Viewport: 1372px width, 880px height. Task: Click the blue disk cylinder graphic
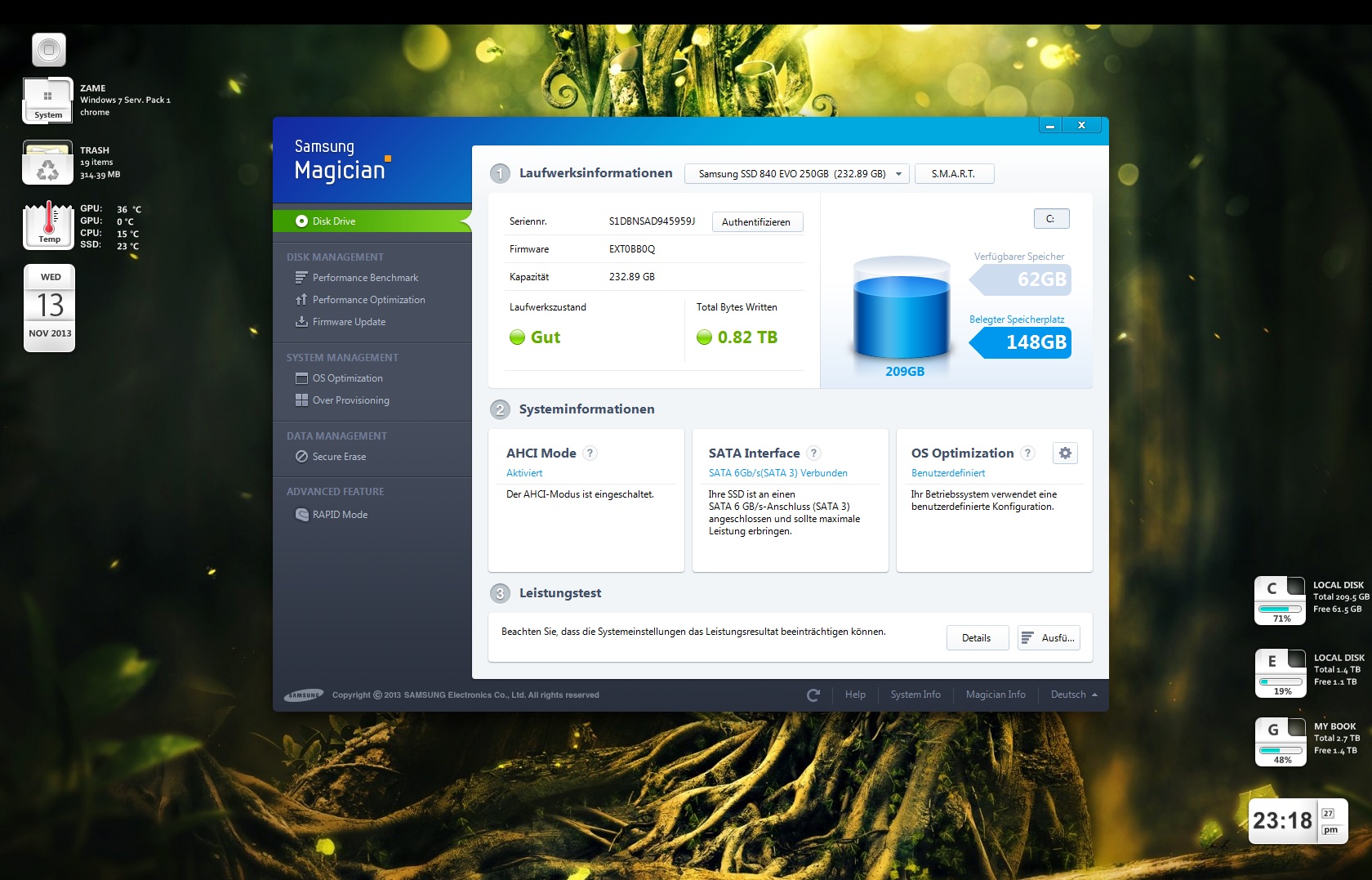click(902, 308)
